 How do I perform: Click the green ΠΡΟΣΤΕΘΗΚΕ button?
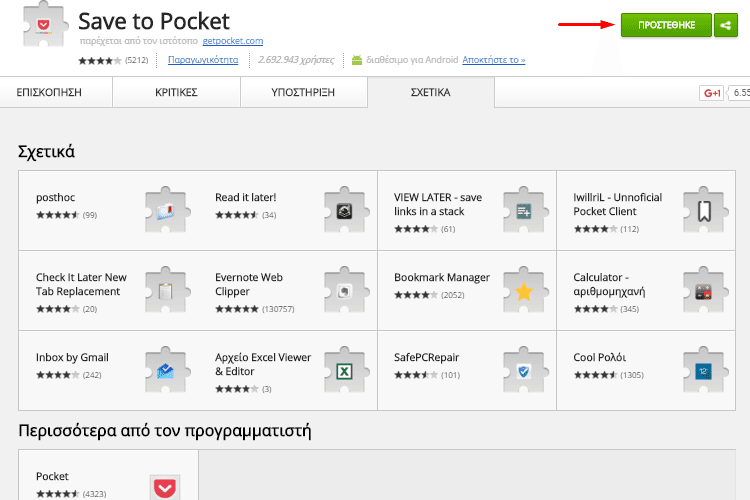tap(666, 25)
